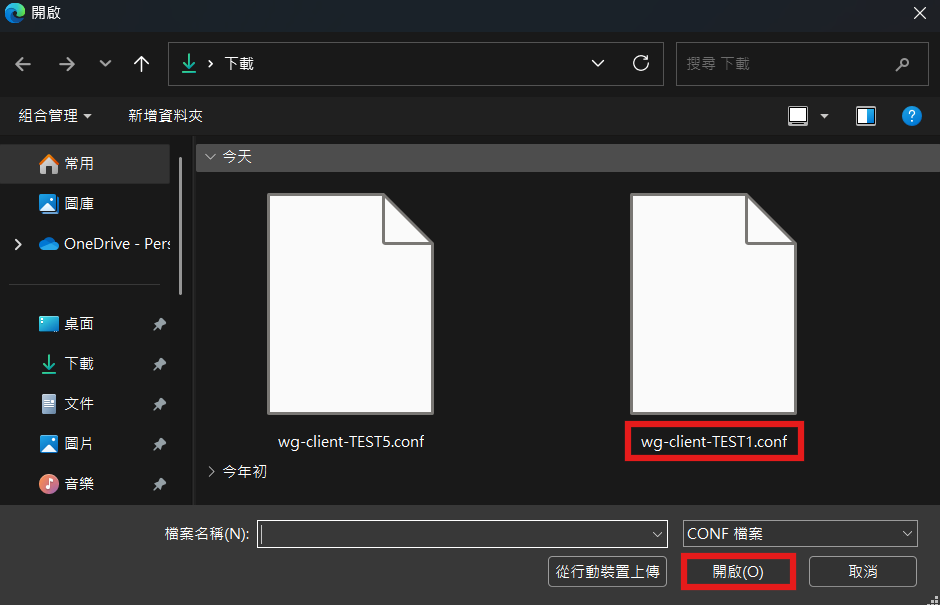The width and height of the screenshot is (940, 605).
Task: Expand the OneDrive tree node
Action: 18,244
